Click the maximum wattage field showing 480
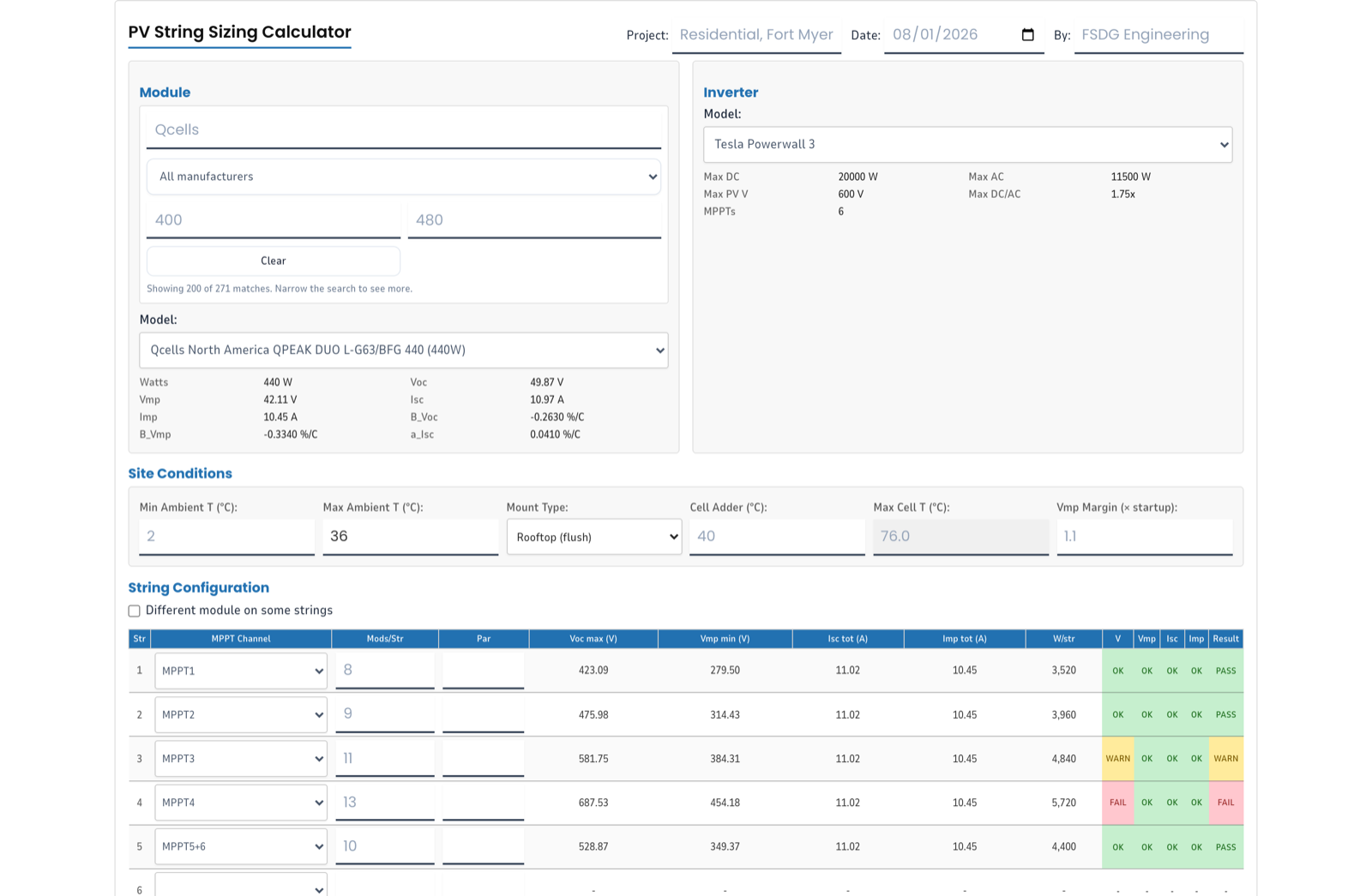 point(534,220)
